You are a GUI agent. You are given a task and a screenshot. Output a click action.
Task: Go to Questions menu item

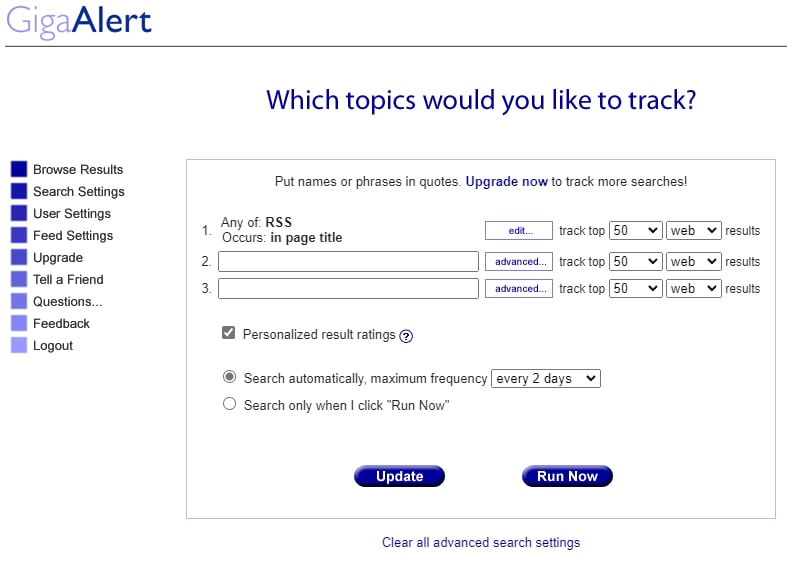pos(67,301)
